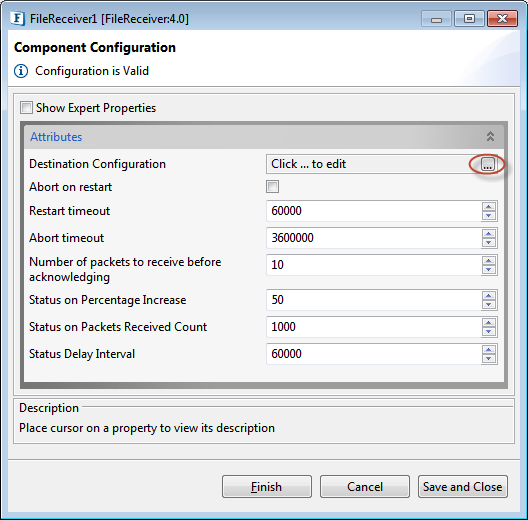Focus the Abort timeout value field

374,238
